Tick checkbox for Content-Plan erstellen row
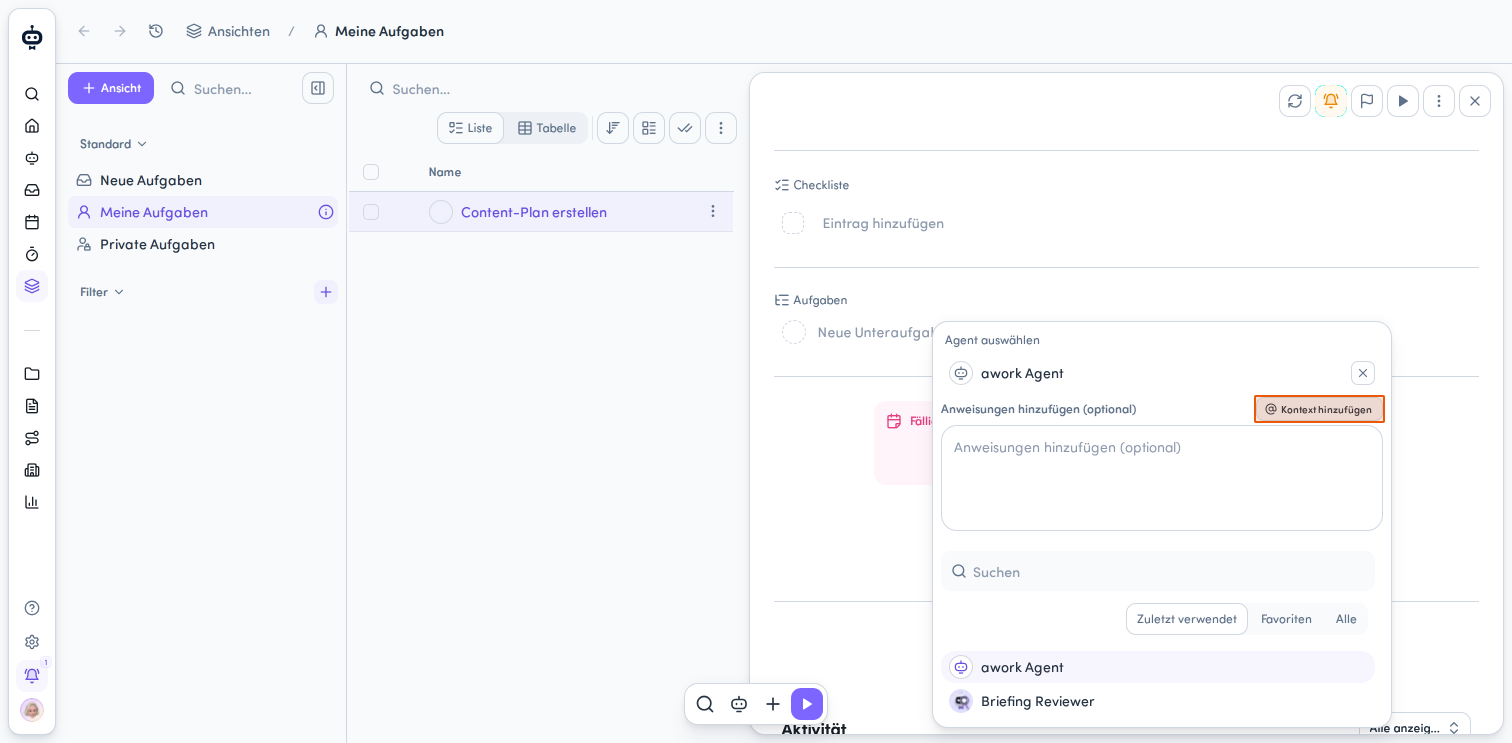 pyautogui.click(x=371, y=212)
